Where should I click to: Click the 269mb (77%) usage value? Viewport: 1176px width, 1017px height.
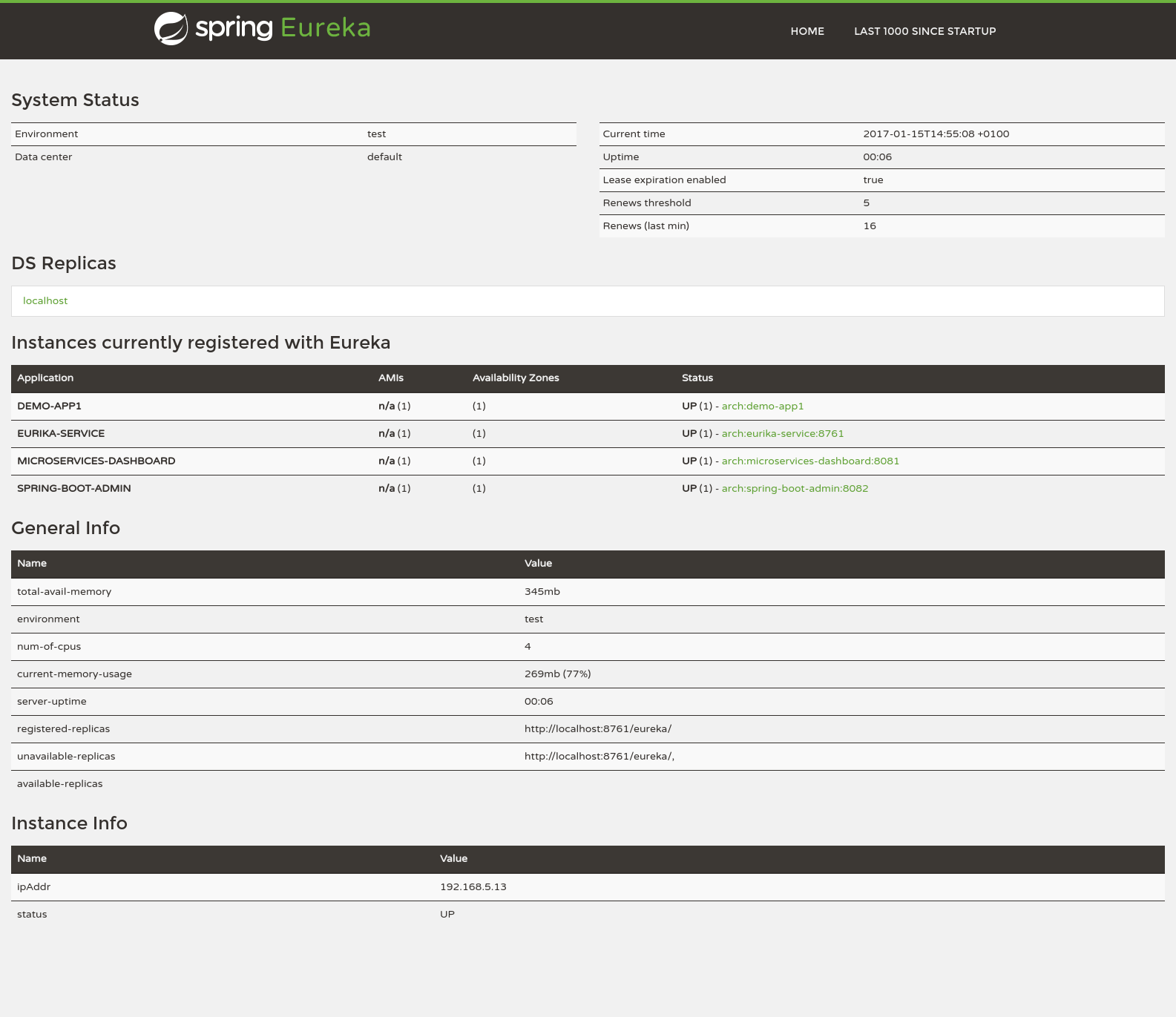tap(558, 674)
